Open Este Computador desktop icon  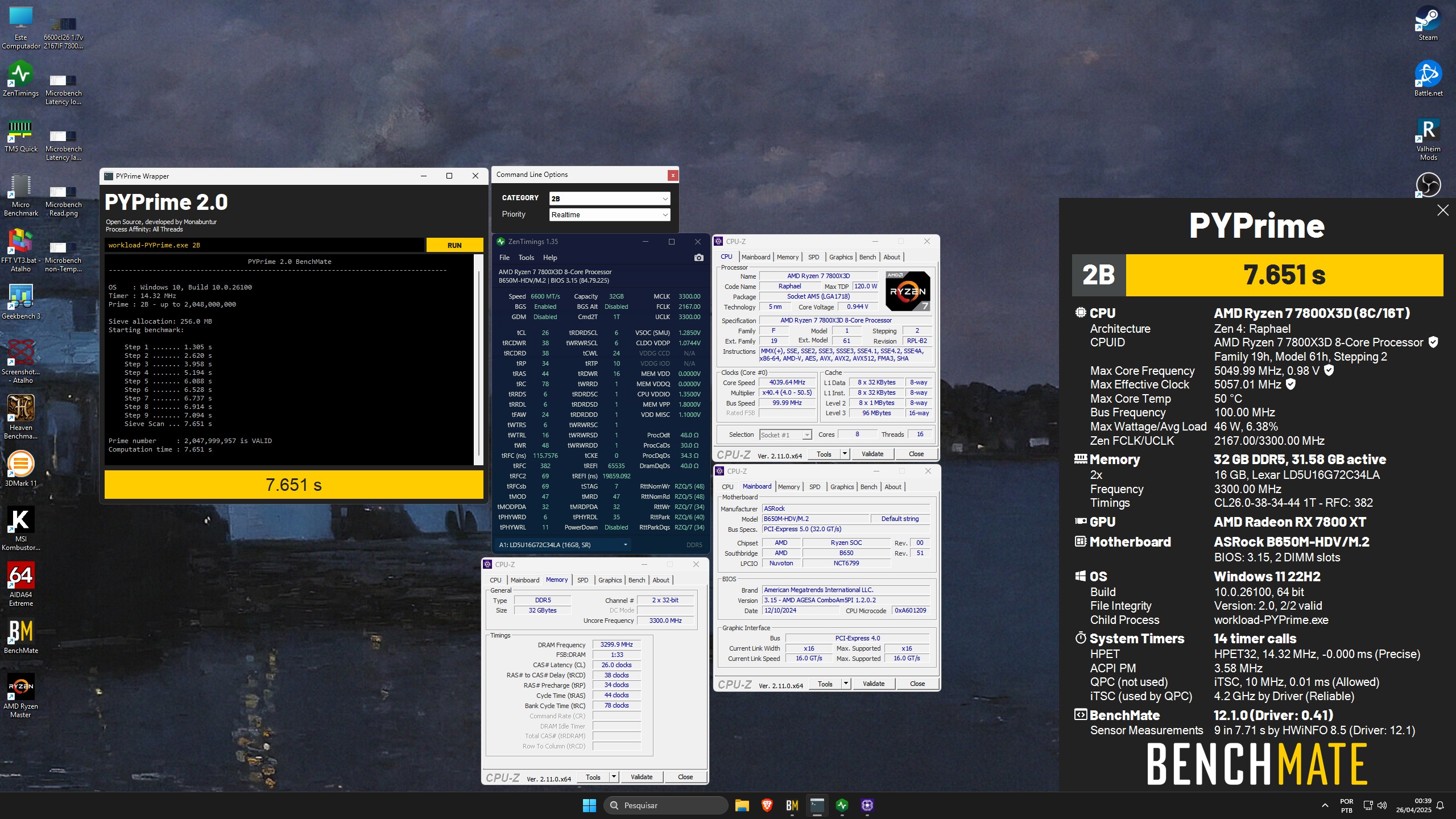[x=21, y=27]
